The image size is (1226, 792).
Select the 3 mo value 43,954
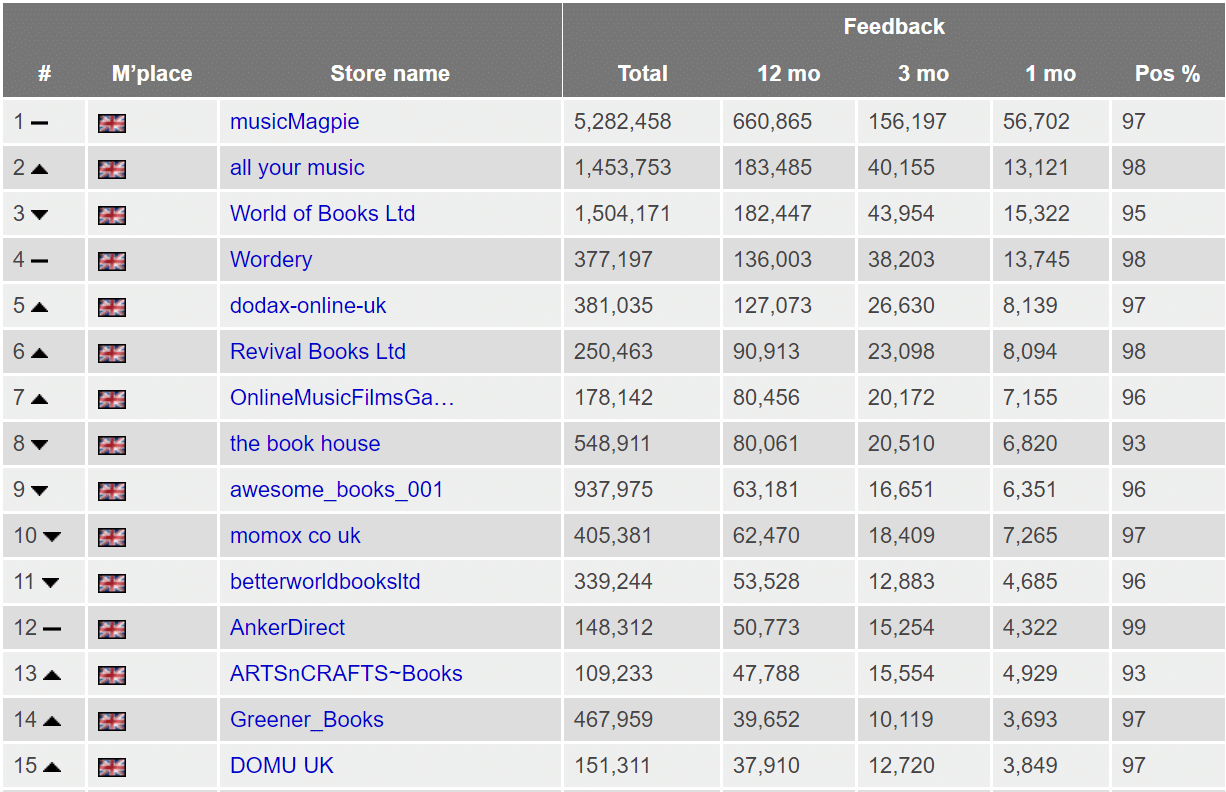(x=901, y=214)
